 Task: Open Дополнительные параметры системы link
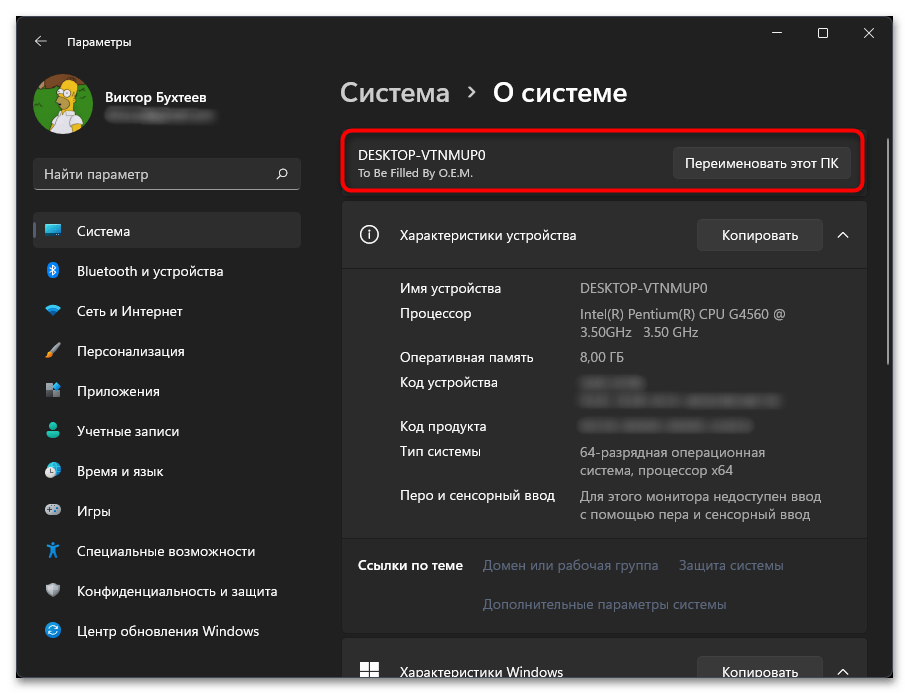pyautogui.click(x=604, y=604)
